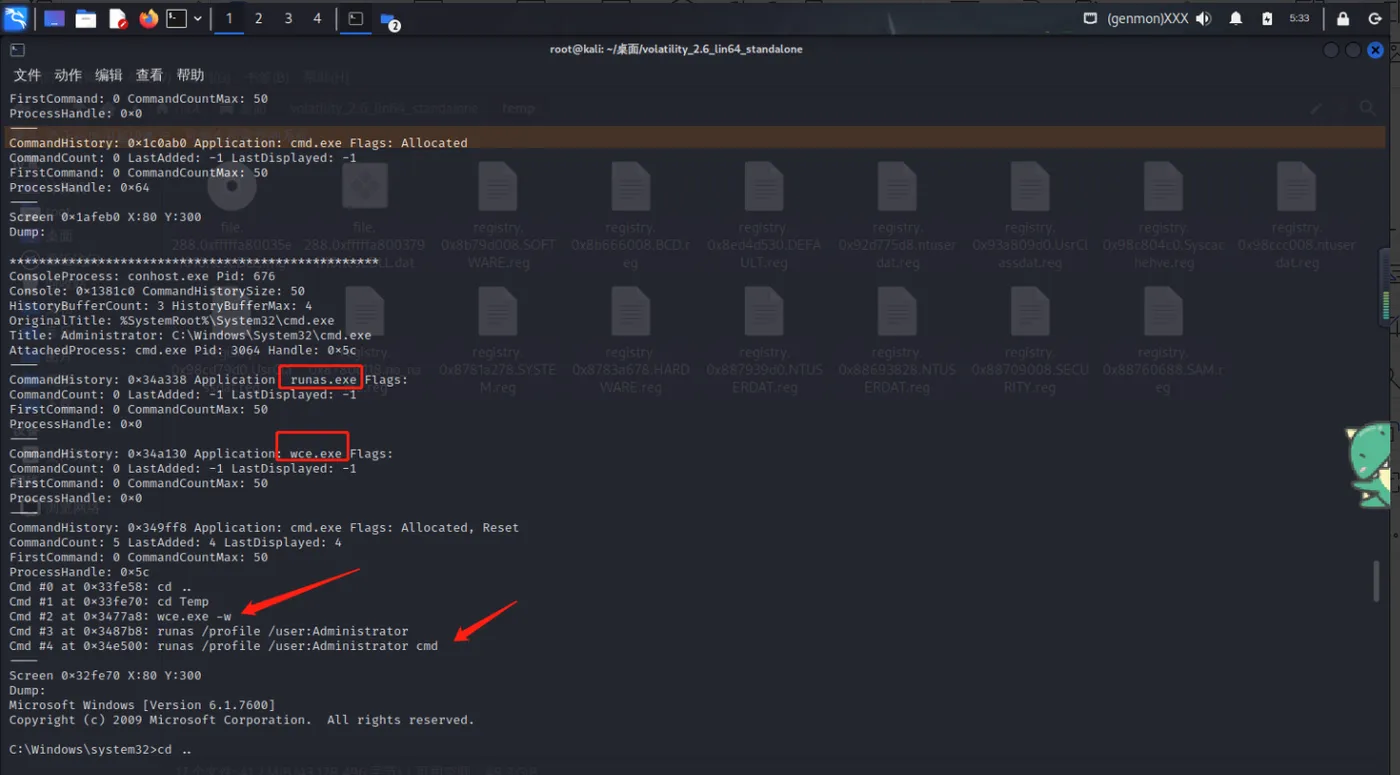Switch to workspace 4

point(318,18)
